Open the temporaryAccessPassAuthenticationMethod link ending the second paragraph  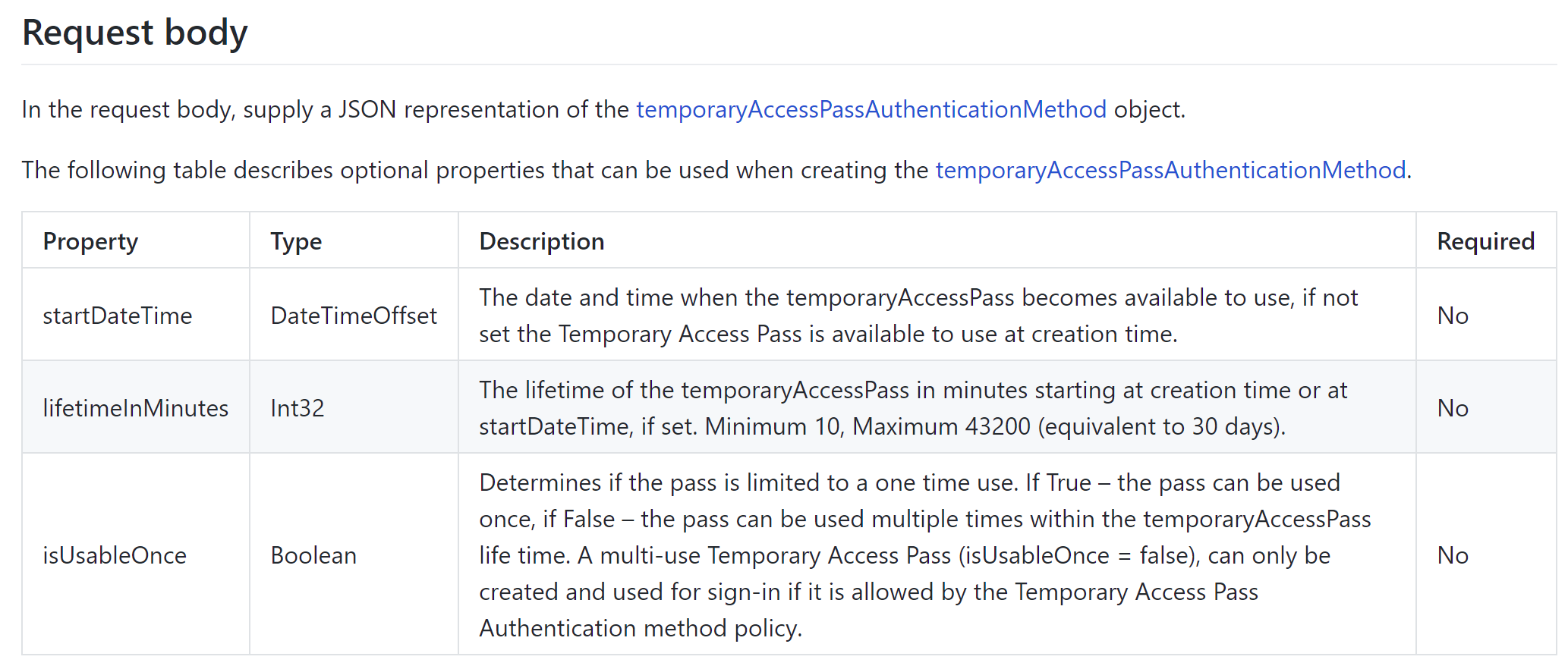pyautogui.click(x=1170, y=171)
